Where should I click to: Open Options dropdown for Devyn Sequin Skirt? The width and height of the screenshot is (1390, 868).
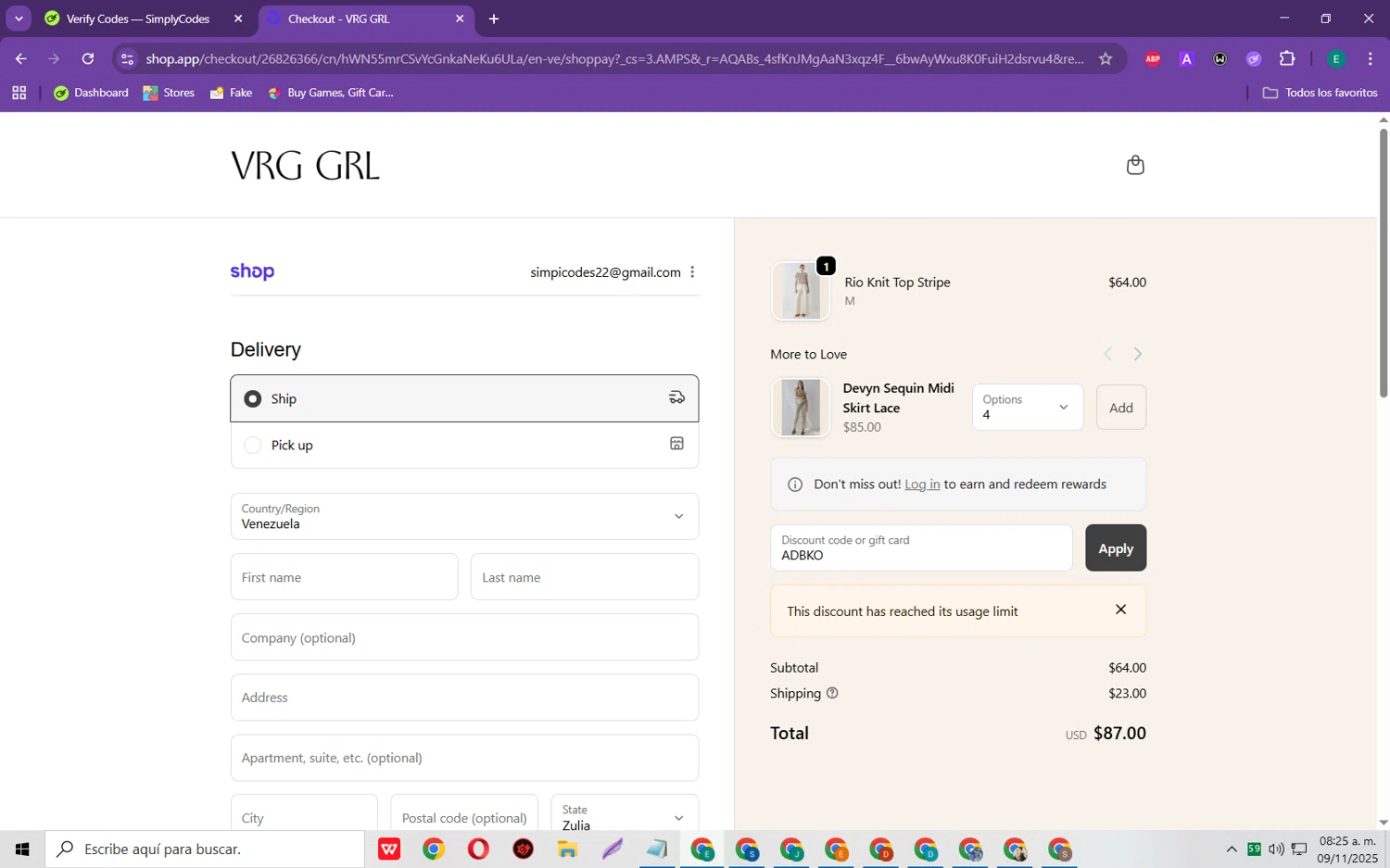1027,407
